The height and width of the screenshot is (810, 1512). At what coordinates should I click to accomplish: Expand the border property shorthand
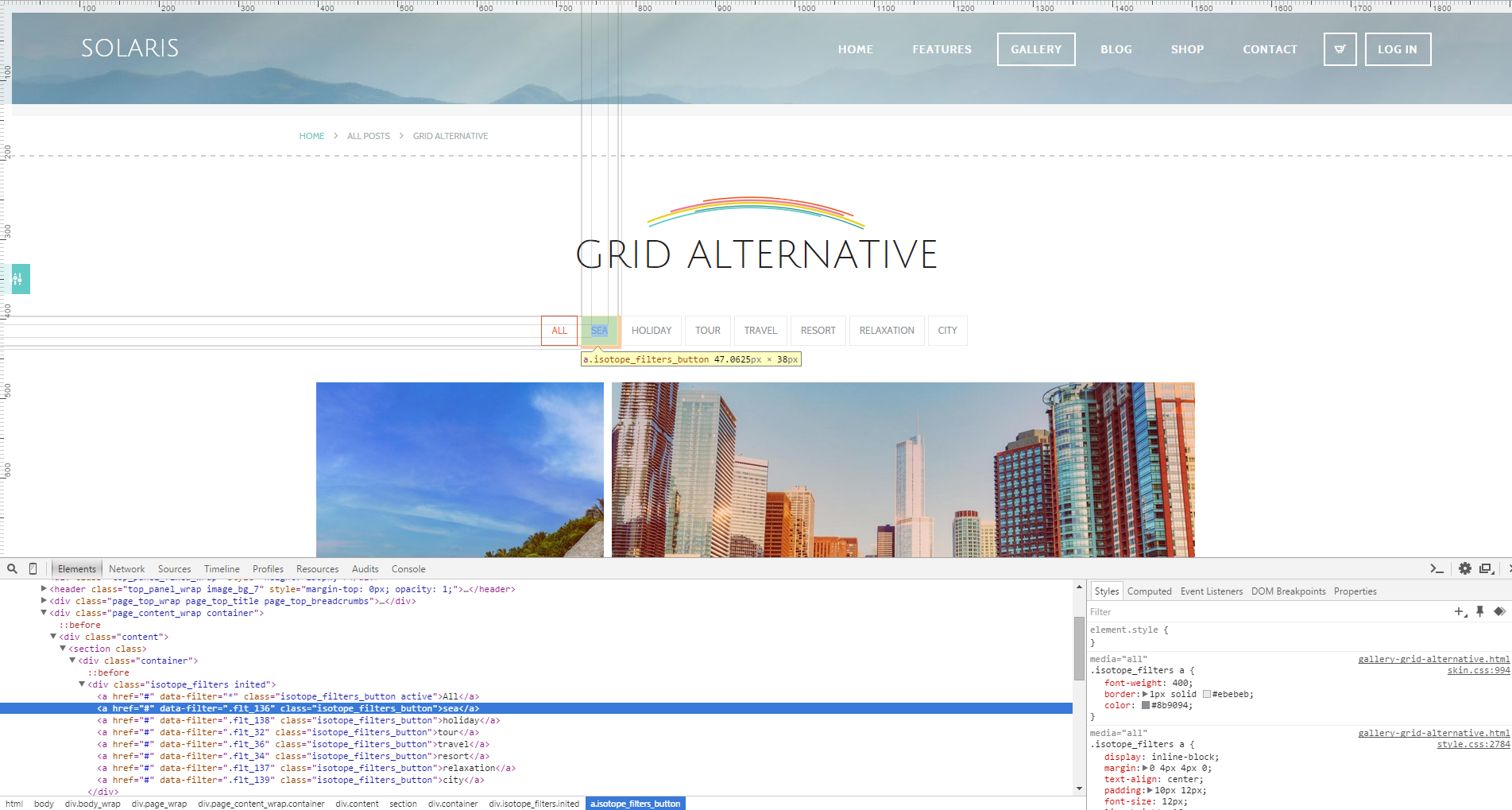(1145, 694)
